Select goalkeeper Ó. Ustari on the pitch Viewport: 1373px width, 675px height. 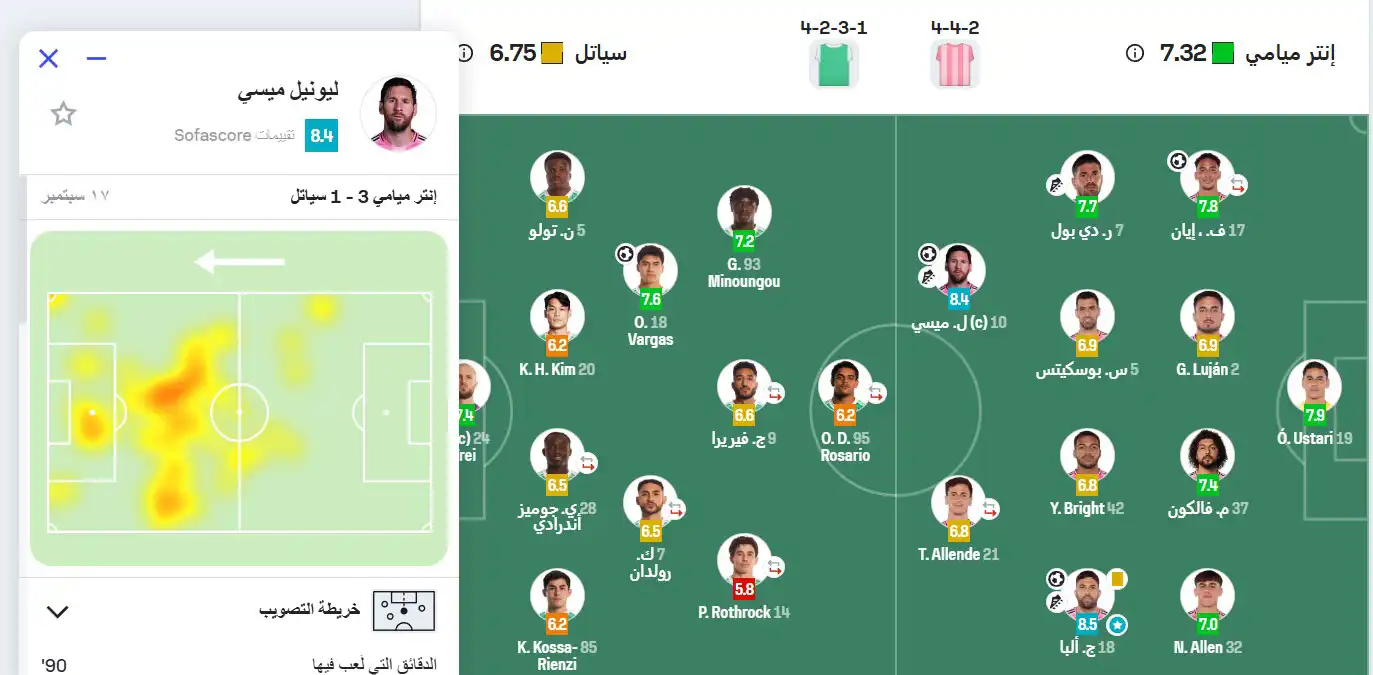tap(1314, 387)
